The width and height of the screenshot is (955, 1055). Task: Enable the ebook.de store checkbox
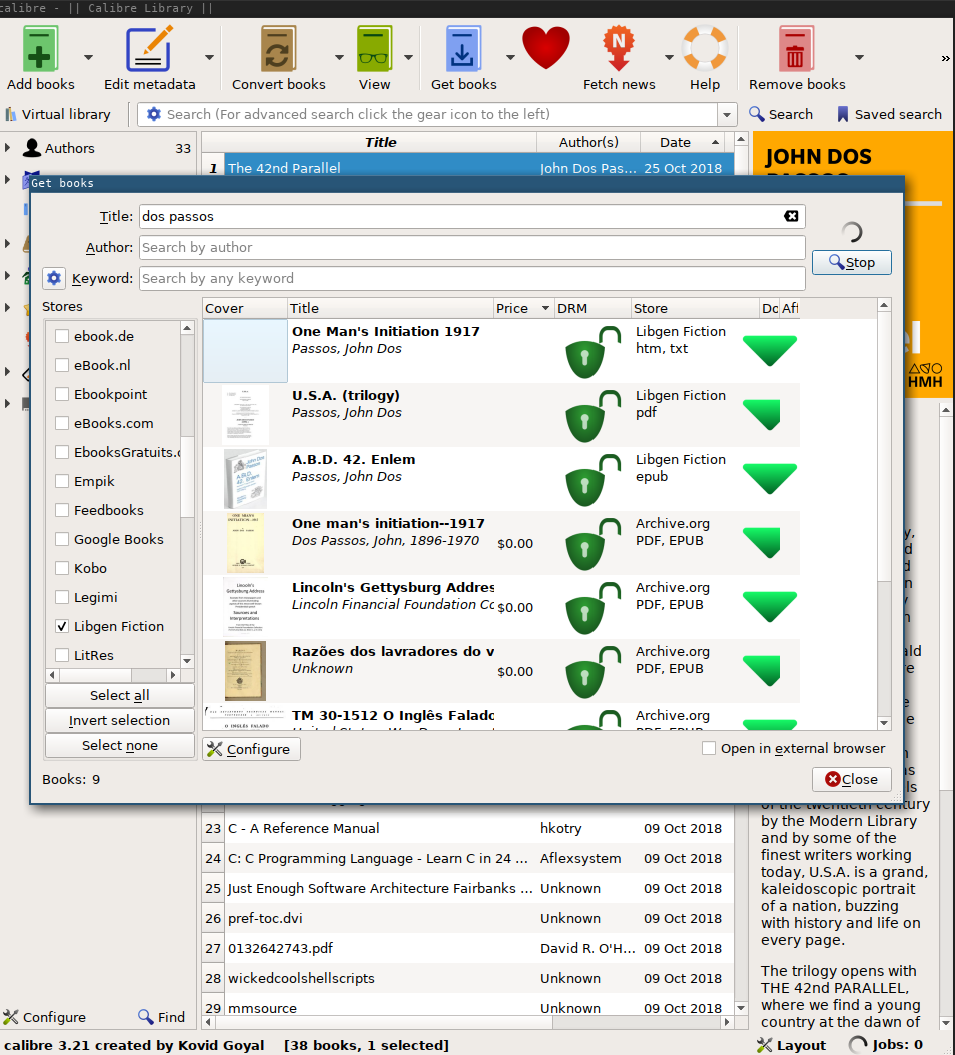tap(62, 336)
